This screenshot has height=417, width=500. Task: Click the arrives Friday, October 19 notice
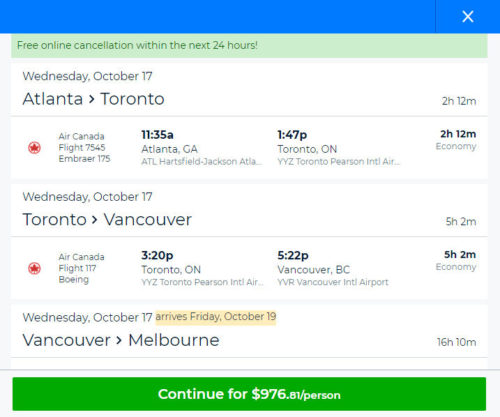tap(216, 316)
